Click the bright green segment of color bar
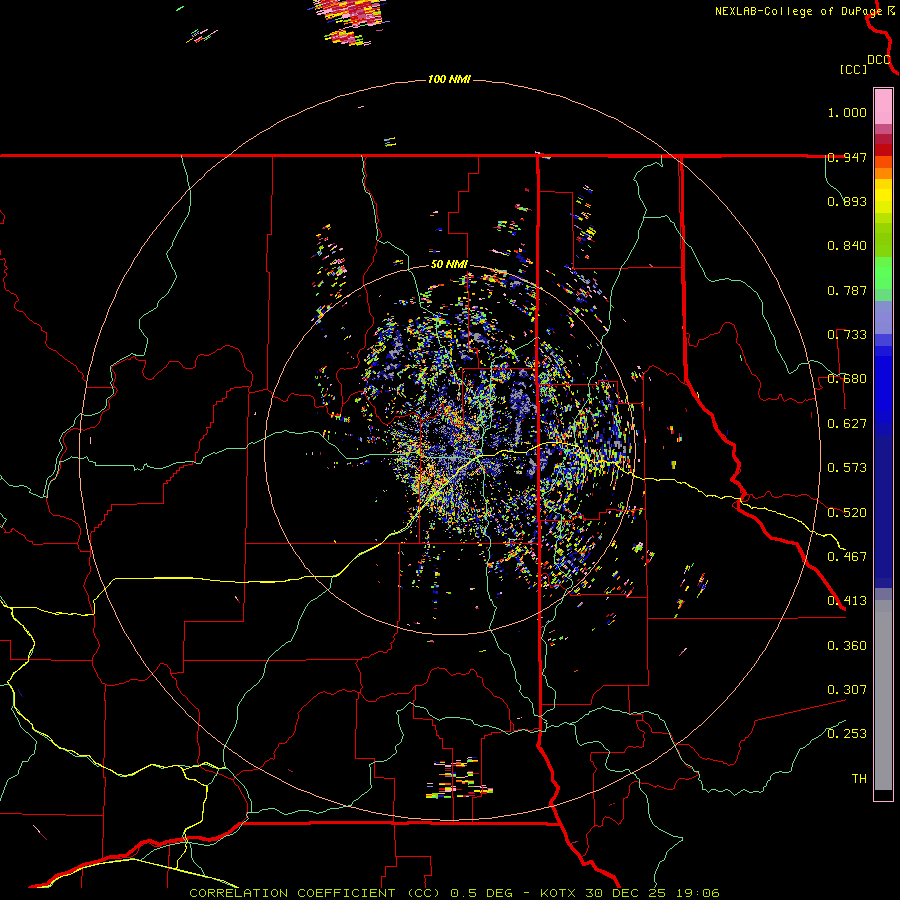The height and width of the screenshot is (900, 900). (x=883, y=272)
